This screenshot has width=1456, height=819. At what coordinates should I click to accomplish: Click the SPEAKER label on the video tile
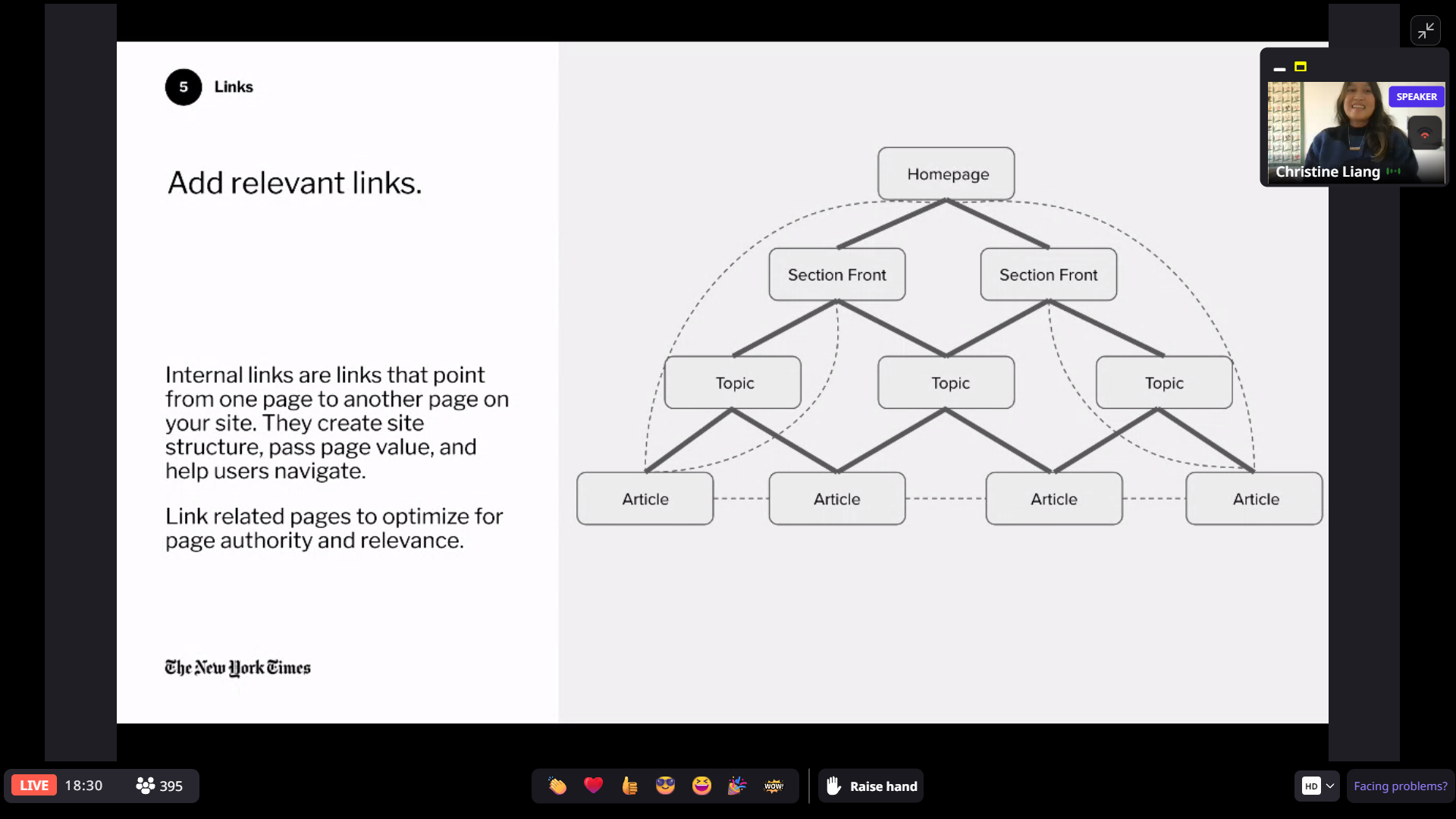coord(1417,96)
